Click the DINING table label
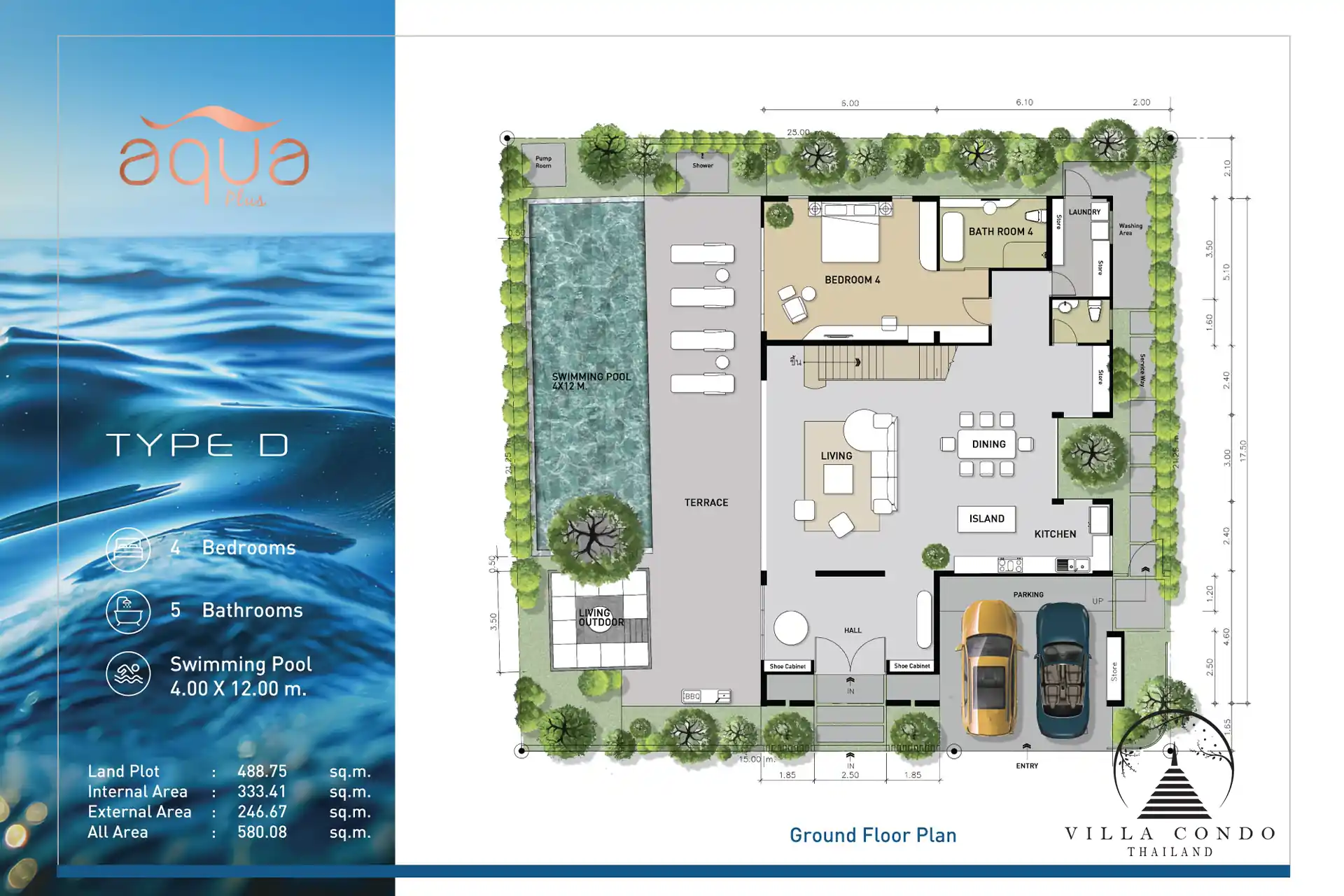Screen dimensions: 1344x896 pyautogui.click(x=988, y=444)
